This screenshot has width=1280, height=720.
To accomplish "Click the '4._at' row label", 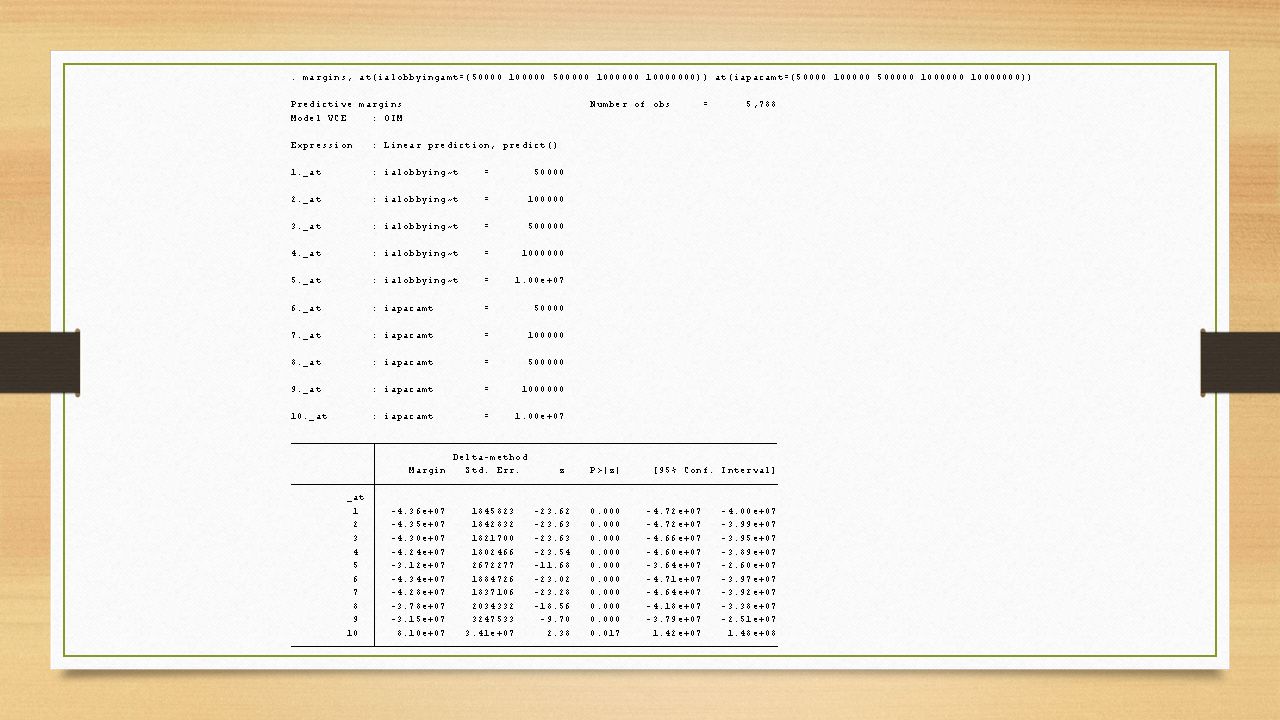I will point(306,253).
